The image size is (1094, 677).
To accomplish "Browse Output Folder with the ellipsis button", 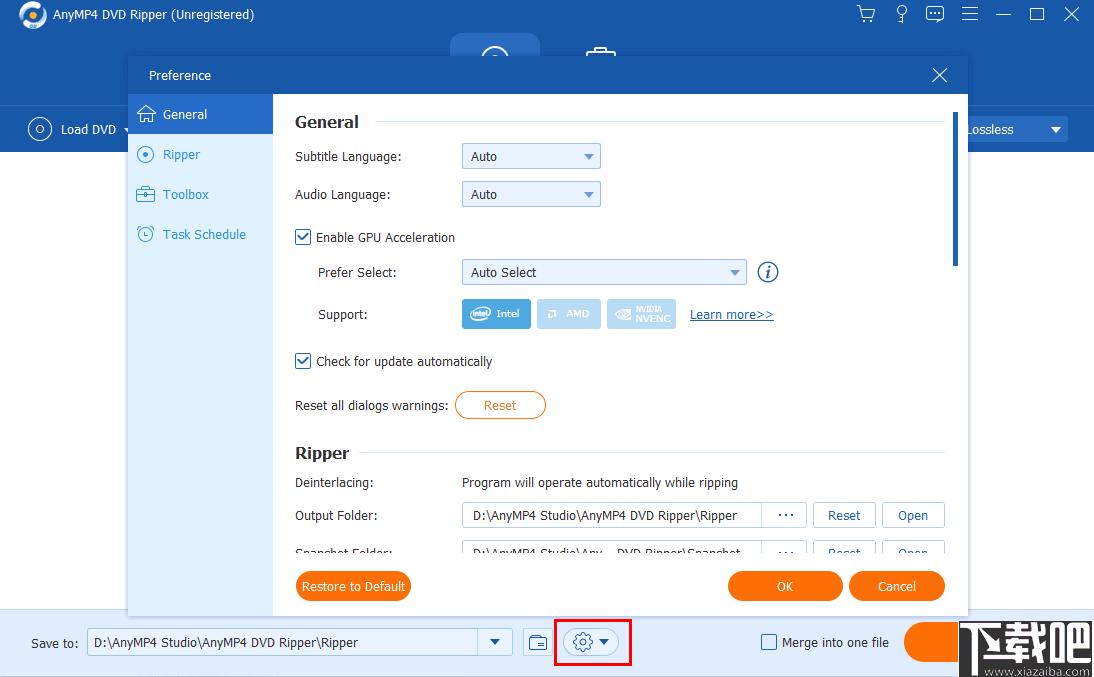I will tap(786, 516).
